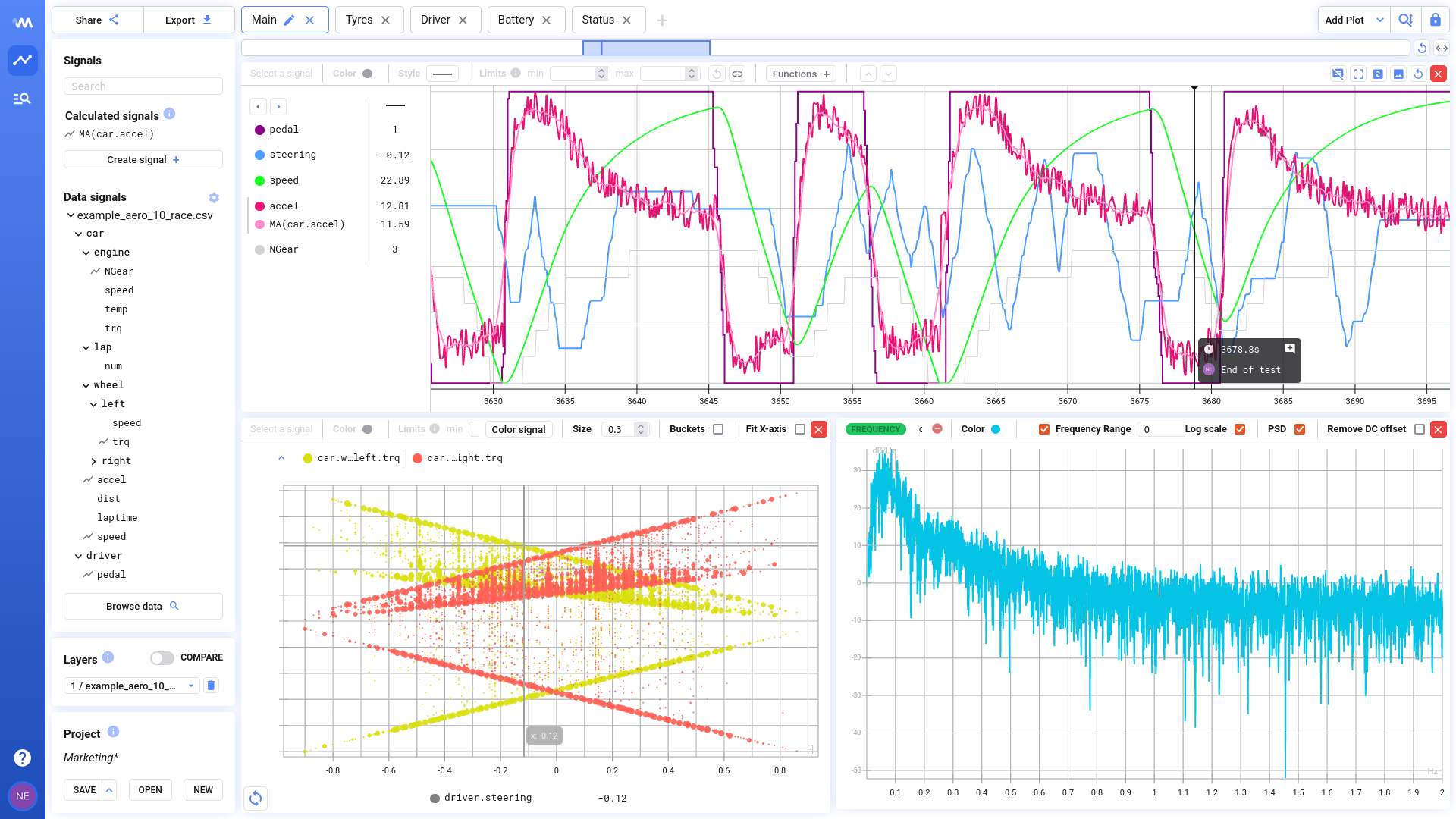
Task: Open the Battery tab
Action: click(516, 20)
